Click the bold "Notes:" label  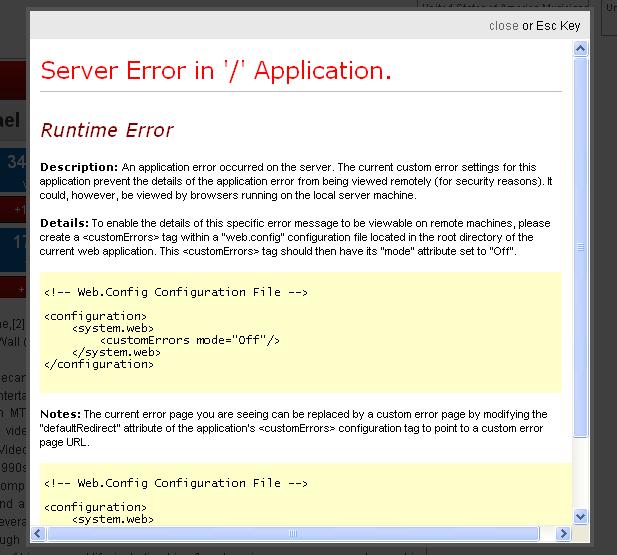coord(60,414)
